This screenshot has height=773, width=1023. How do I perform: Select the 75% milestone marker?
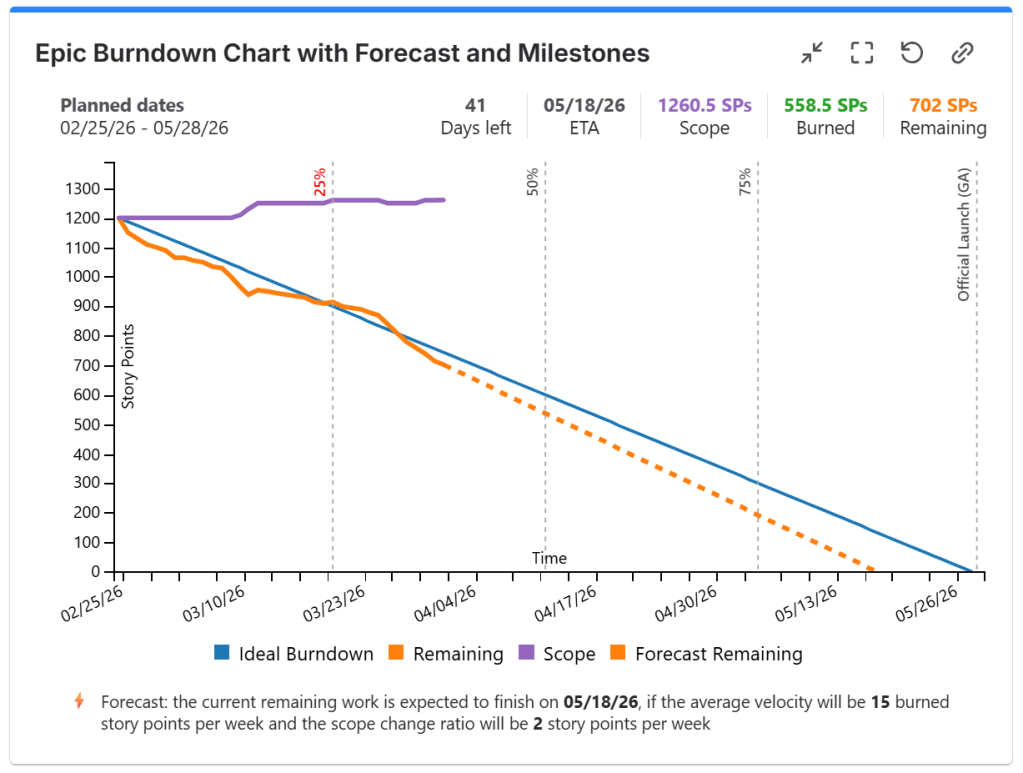(x=746, y=182)
